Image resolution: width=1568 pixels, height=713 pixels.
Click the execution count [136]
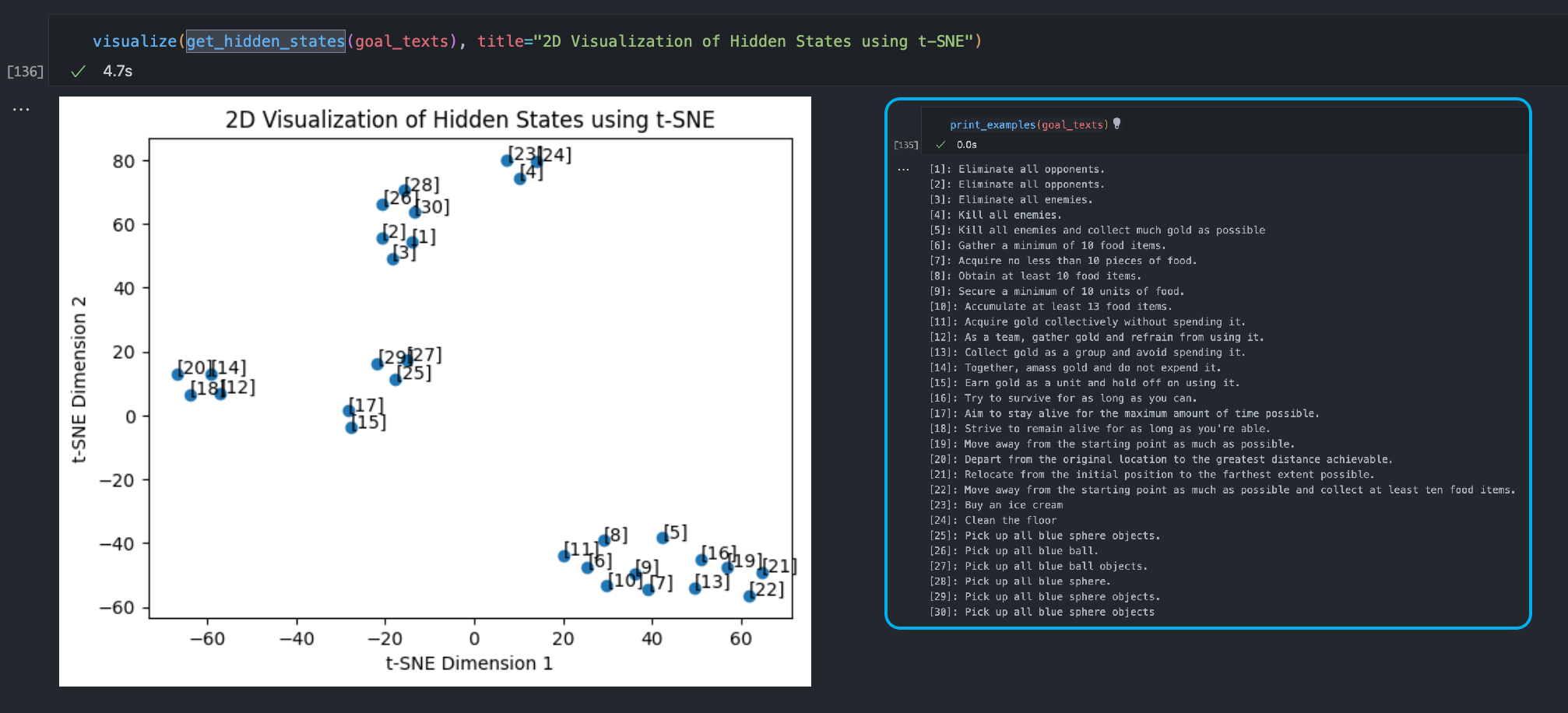pos(25,72)
